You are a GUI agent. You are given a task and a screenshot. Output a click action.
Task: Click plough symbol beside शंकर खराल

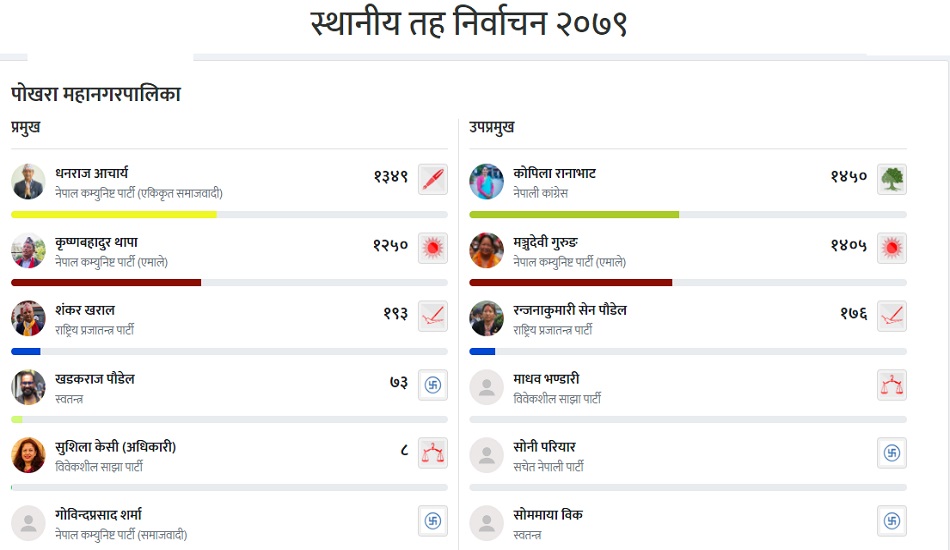point(432,316)
